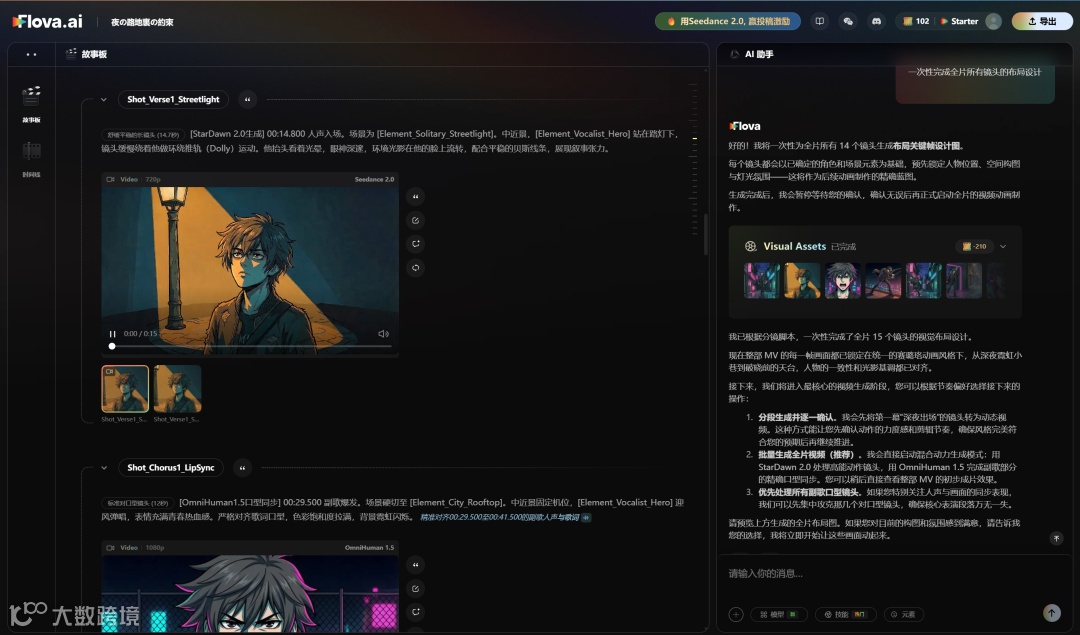Viewport: 1080px width, 635px height.
Task: Send message with the up-arrow button
Action: [1051, 612]
